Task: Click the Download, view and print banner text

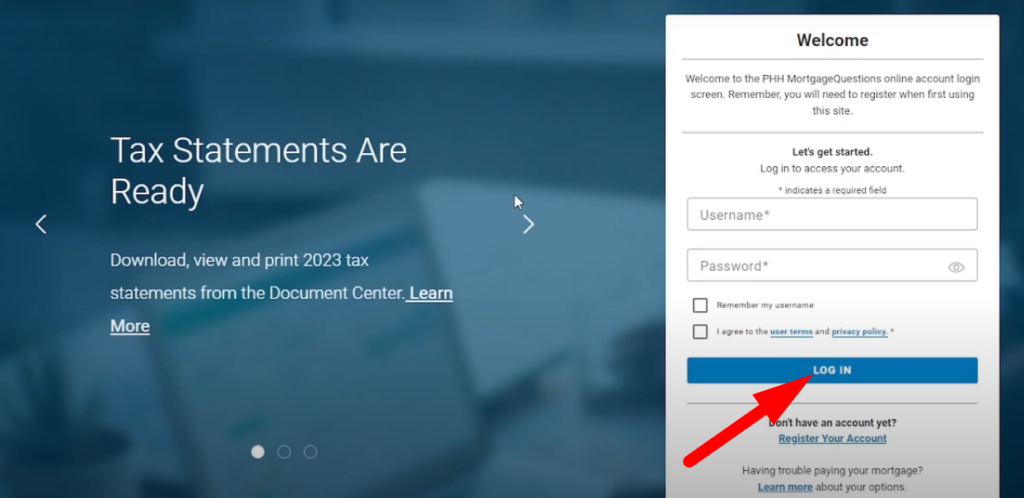Action: (240, 261)
